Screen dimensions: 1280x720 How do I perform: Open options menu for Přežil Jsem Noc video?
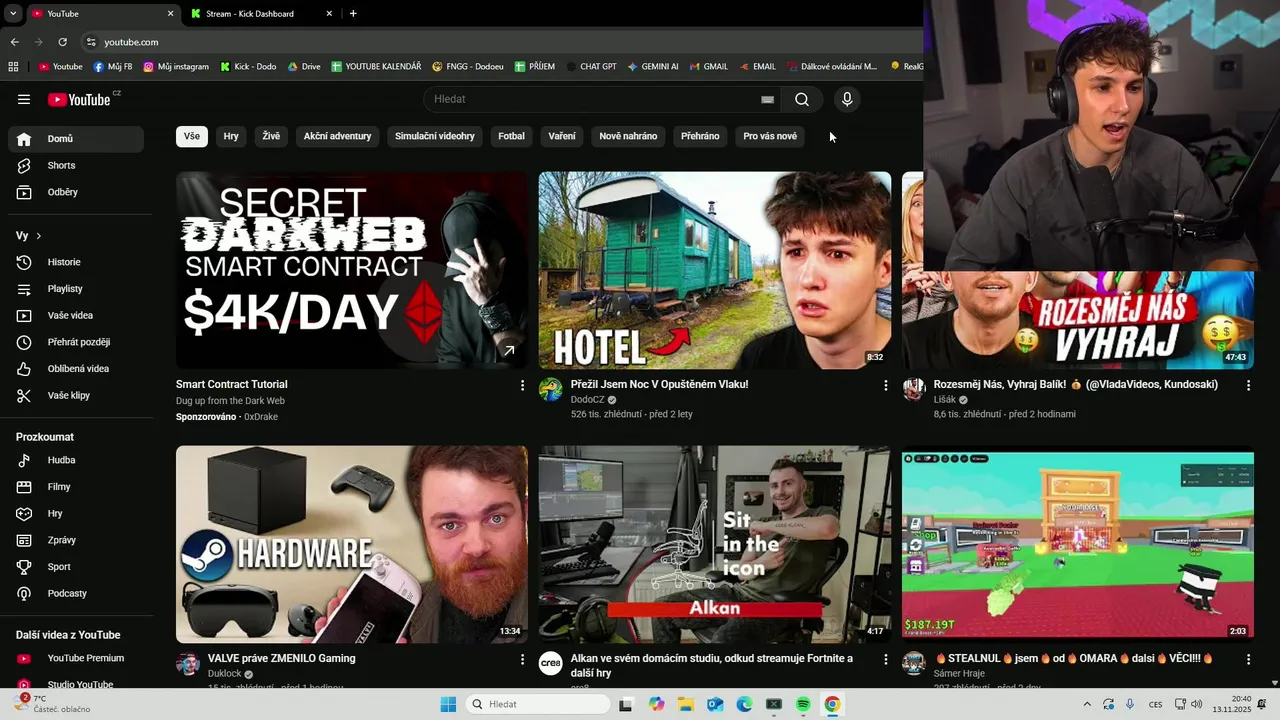(885, 385)
